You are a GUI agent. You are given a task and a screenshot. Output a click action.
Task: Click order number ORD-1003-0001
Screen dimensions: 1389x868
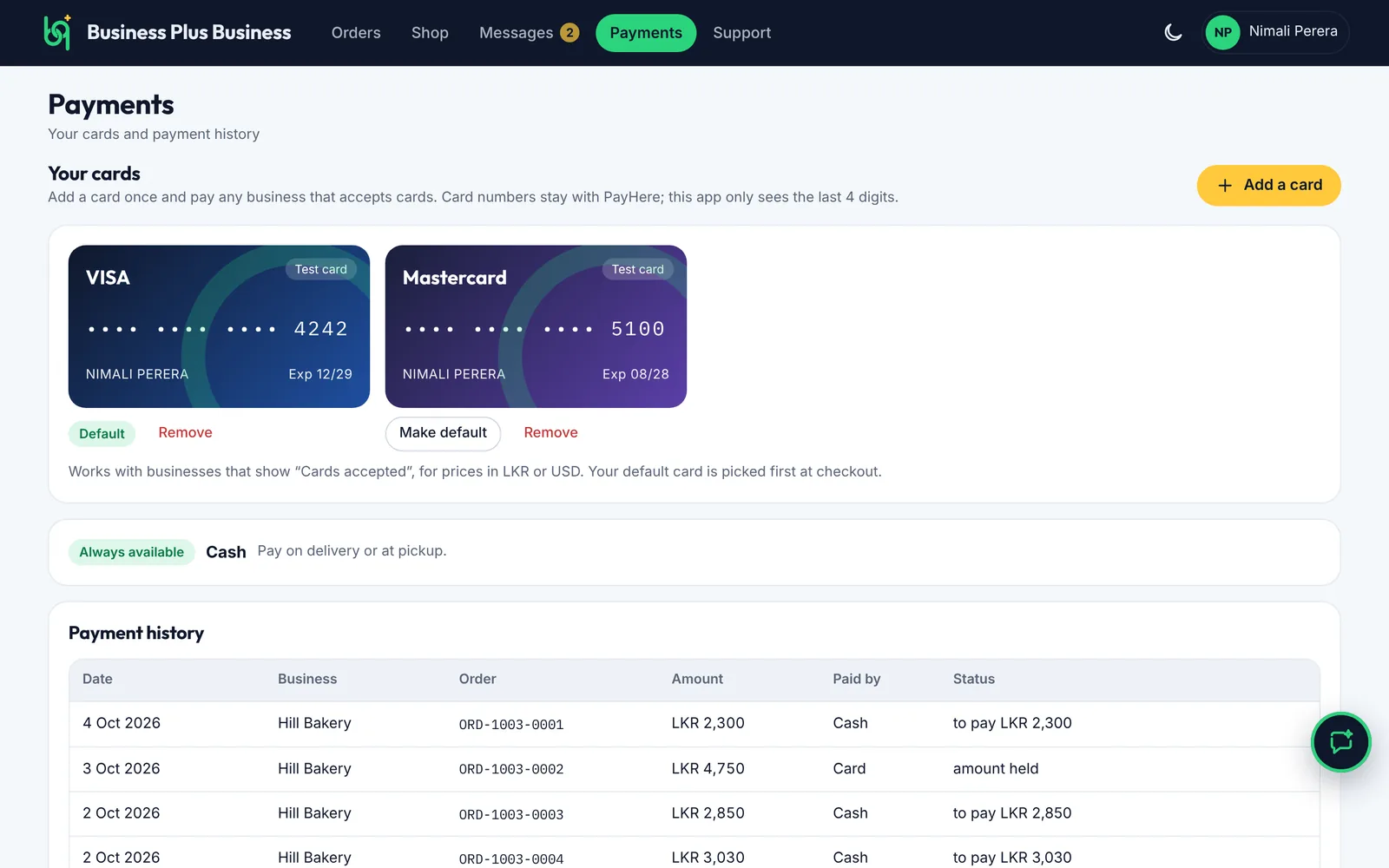click(511, 725)
